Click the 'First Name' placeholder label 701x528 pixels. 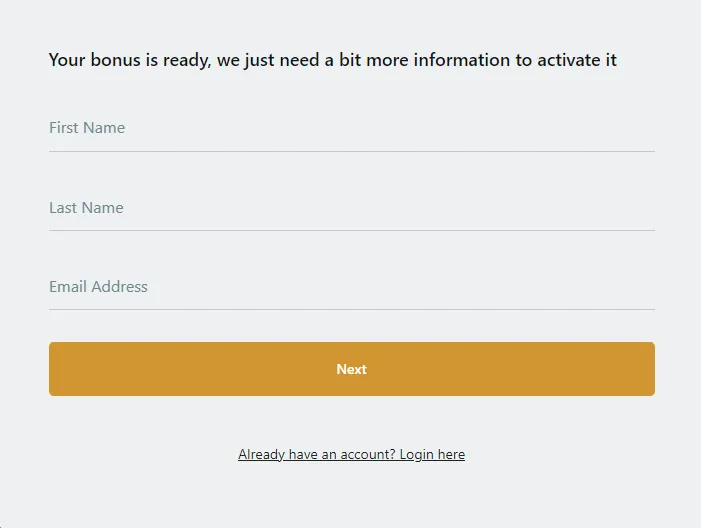87,128
